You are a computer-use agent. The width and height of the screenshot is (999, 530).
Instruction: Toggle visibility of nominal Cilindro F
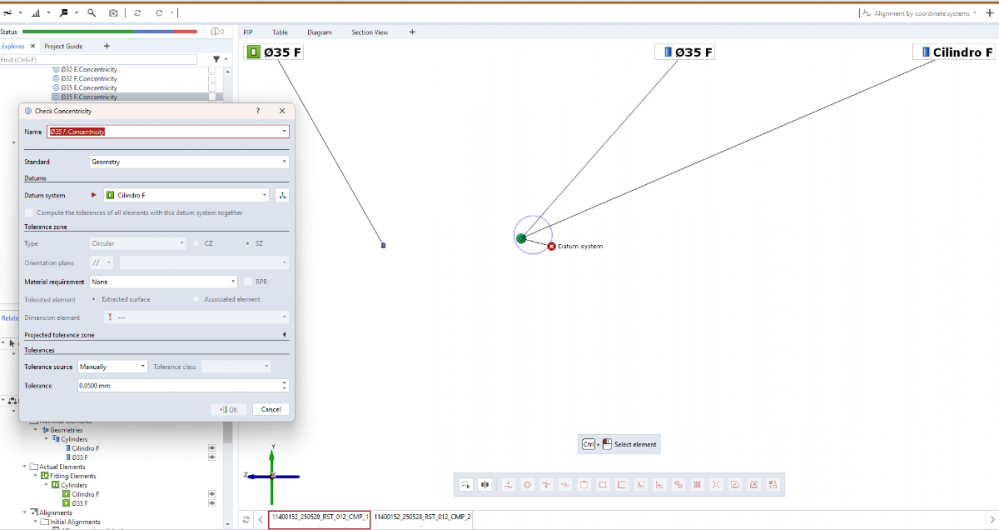[x=211, y=448]
